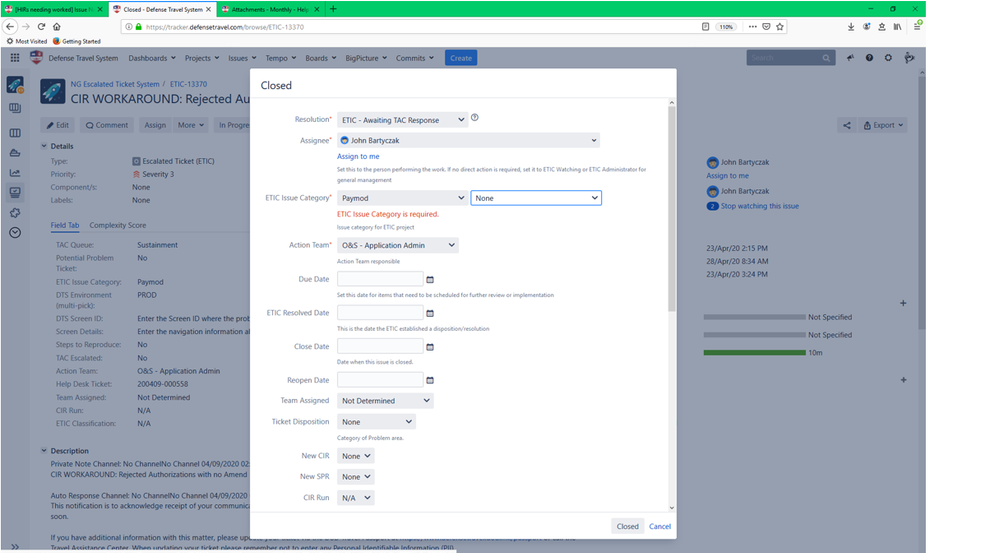Image resolution: width=999 pixels, height=553 pixels.
Task: Click the share icon beside Export
Action: tap(847, 126)
